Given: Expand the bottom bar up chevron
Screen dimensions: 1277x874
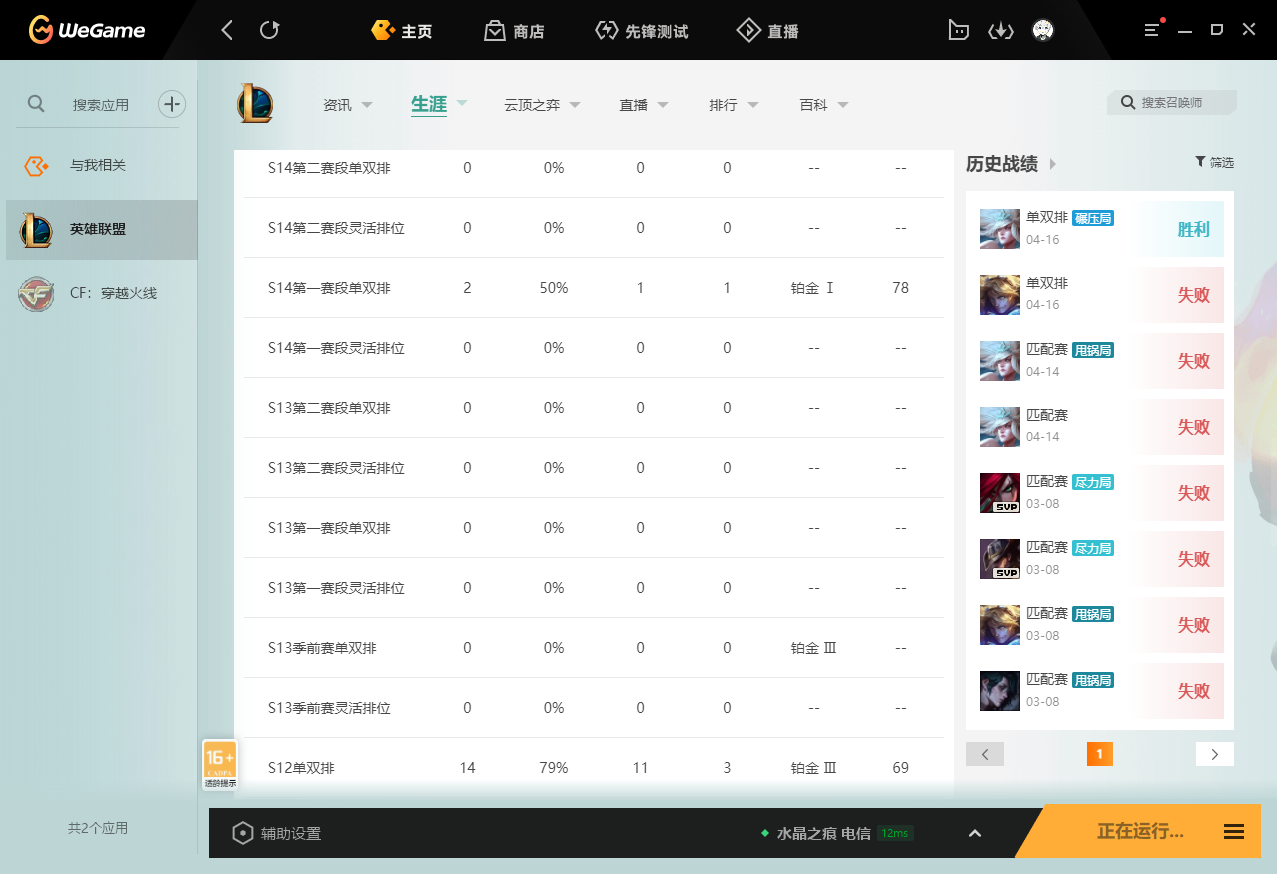Looking at the screenshot, I should [x=975, y=833].
